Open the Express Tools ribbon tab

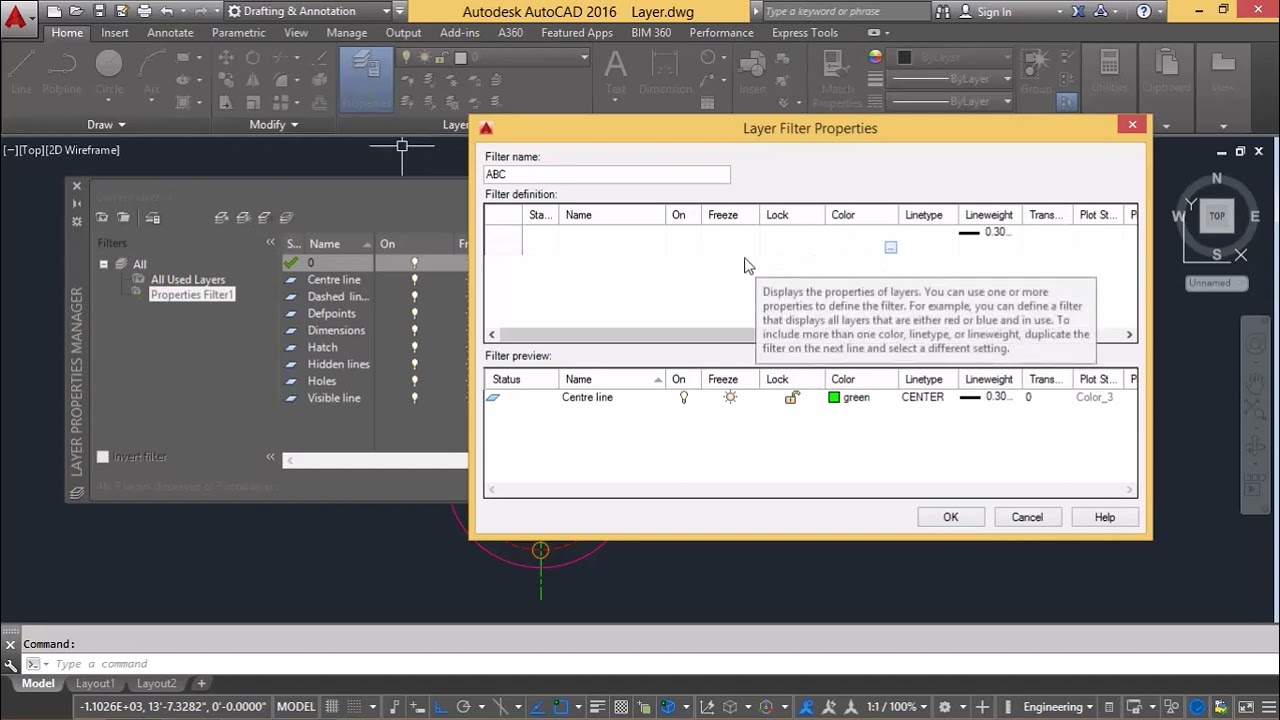pyautogui.click(x=805, y=33)
